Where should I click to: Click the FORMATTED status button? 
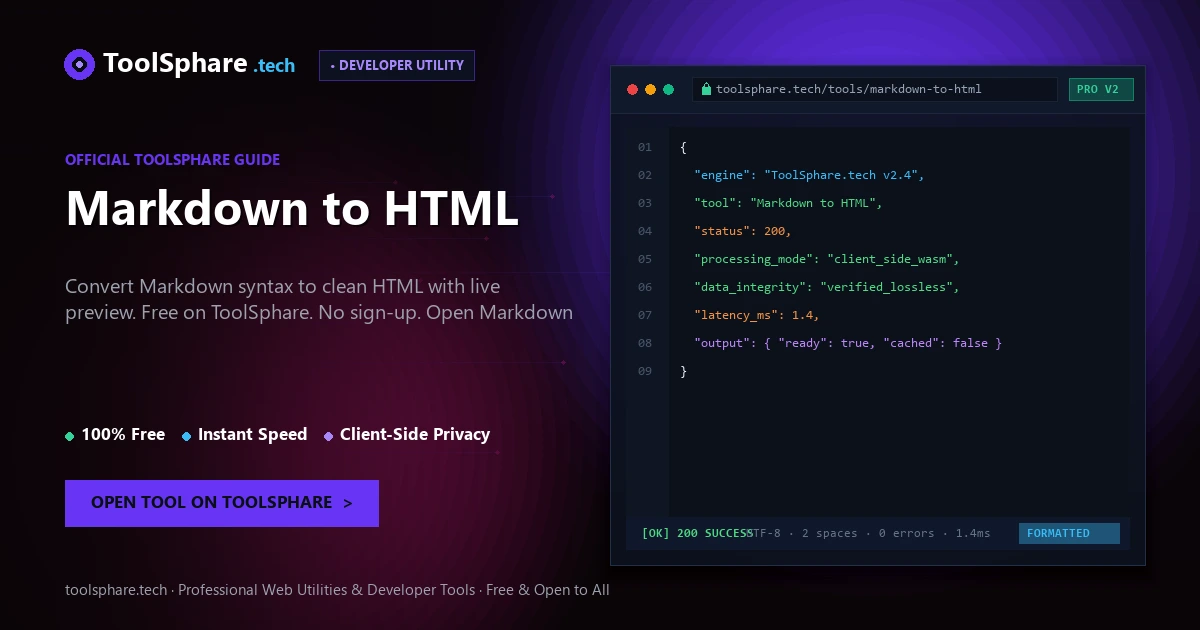pyautogui.click(x=1069, y=533)
